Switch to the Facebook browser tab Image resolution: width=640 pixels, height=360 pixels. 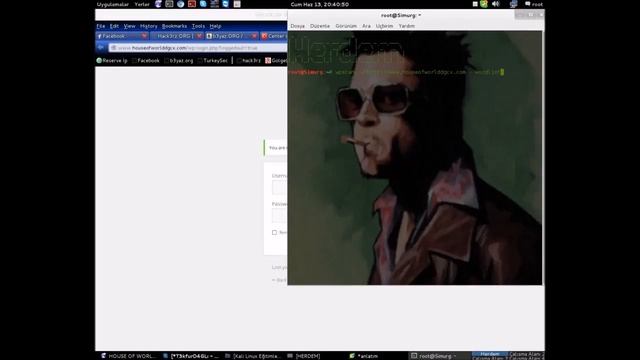122,36
